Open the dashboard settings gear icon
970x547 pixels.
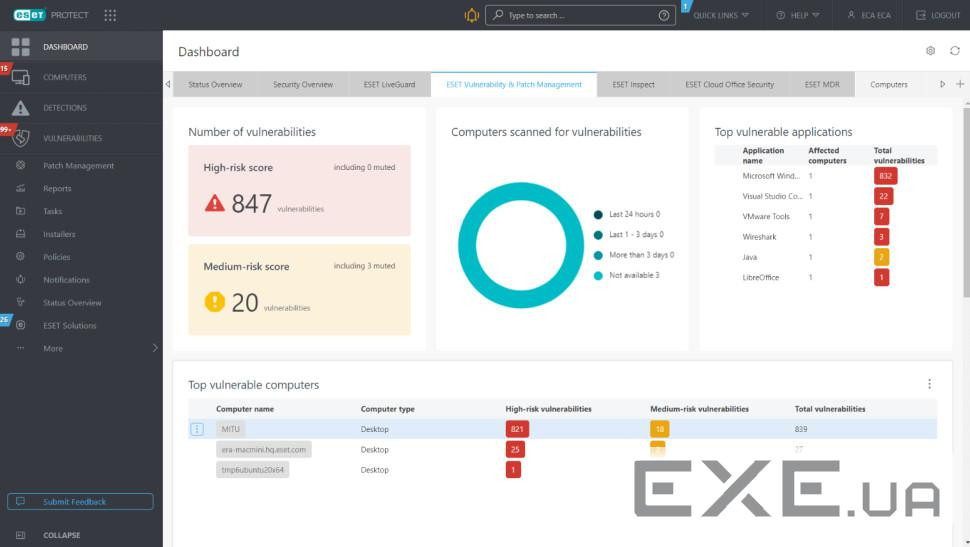click(x=930, y=51)
